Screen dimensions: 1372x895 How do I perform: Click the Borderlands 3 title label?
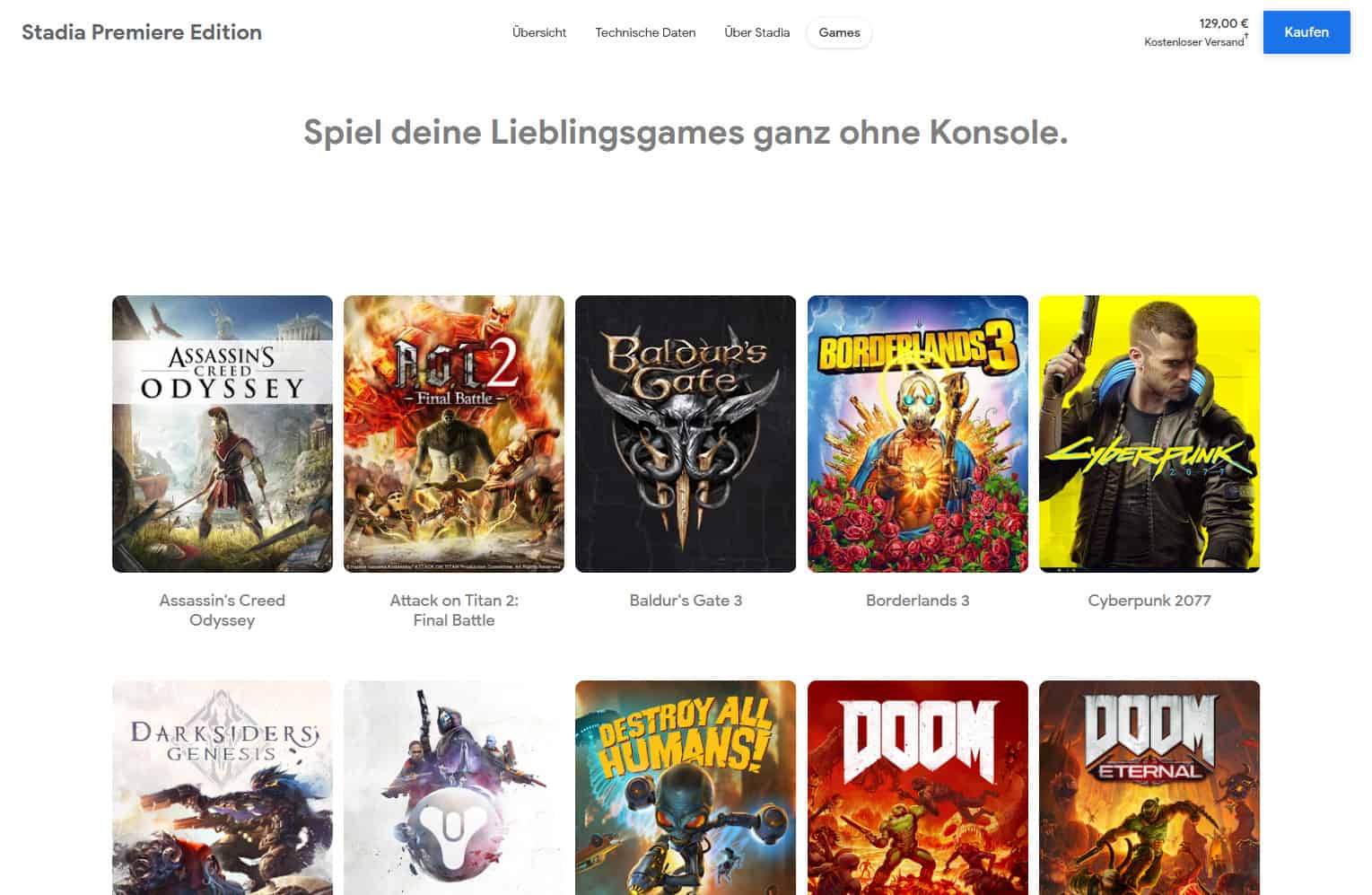(x=918, y=601)
